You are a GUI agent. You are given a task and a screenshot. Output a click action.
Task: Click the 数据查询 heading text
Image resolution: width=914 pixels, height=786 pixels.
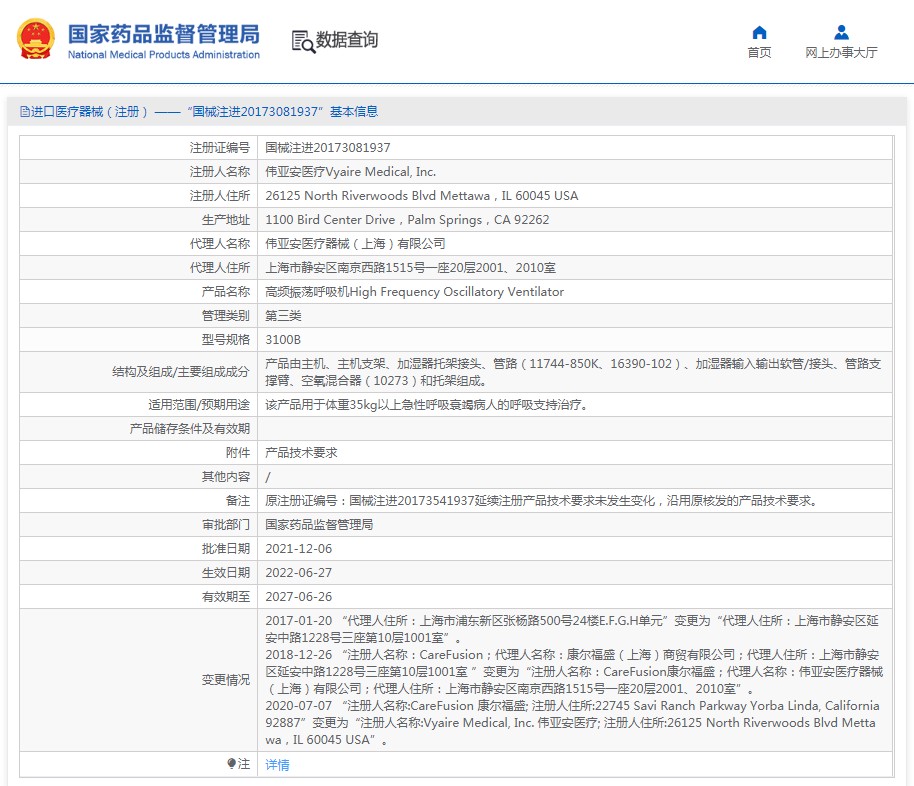point(347,41)
